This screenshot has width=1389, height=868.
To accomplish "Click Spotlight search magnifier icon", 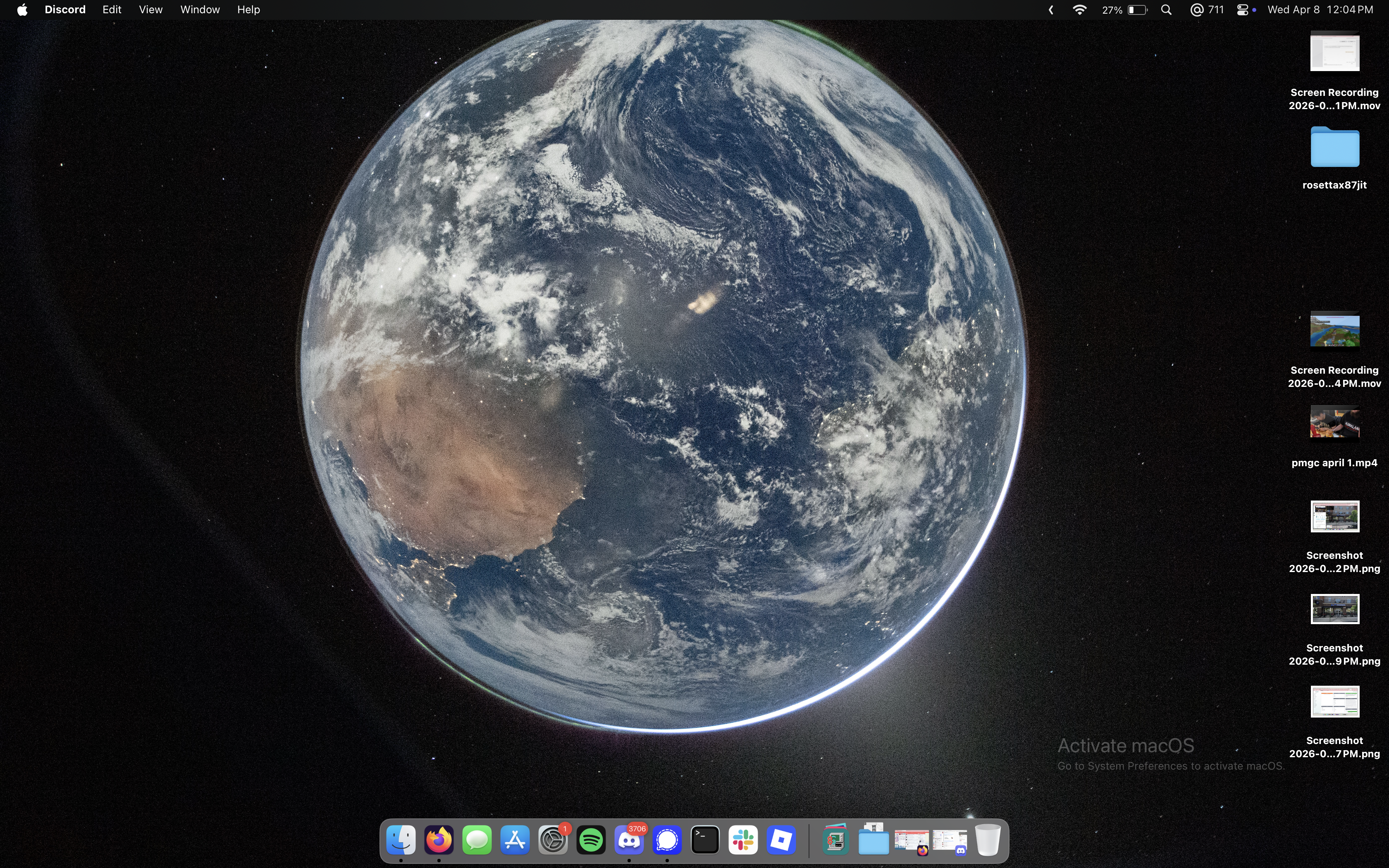I will (1166, 10).
